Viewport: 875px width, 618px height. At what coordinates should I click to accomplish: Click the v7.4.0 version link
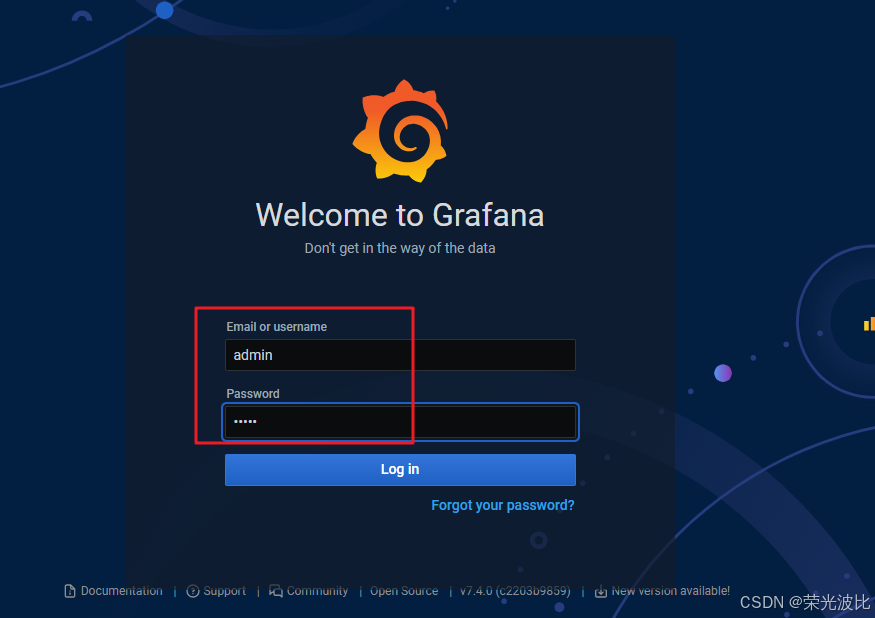(x=515, y=591)
